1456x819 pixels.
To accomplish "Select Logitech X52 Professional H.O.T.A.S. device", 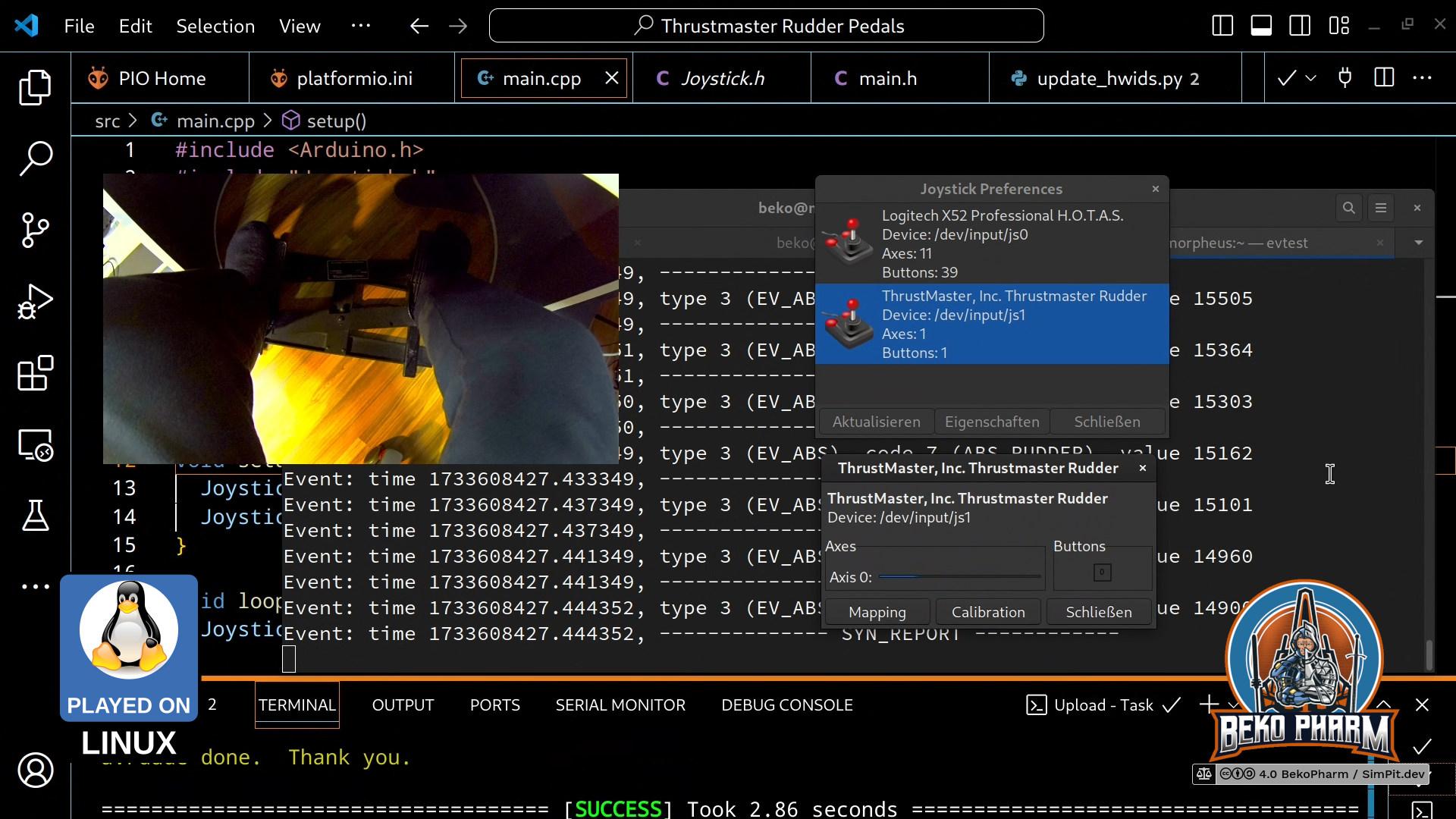I will 992,243.
